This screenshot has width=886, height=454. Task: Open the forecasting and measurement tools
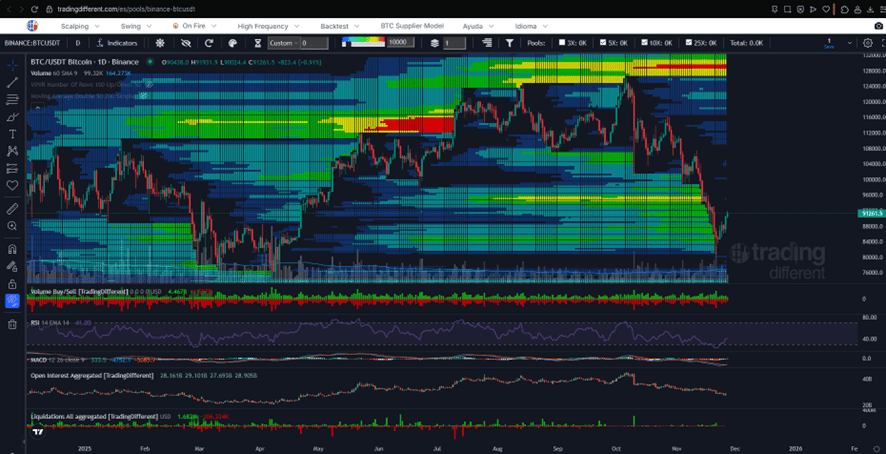(12, 168)
